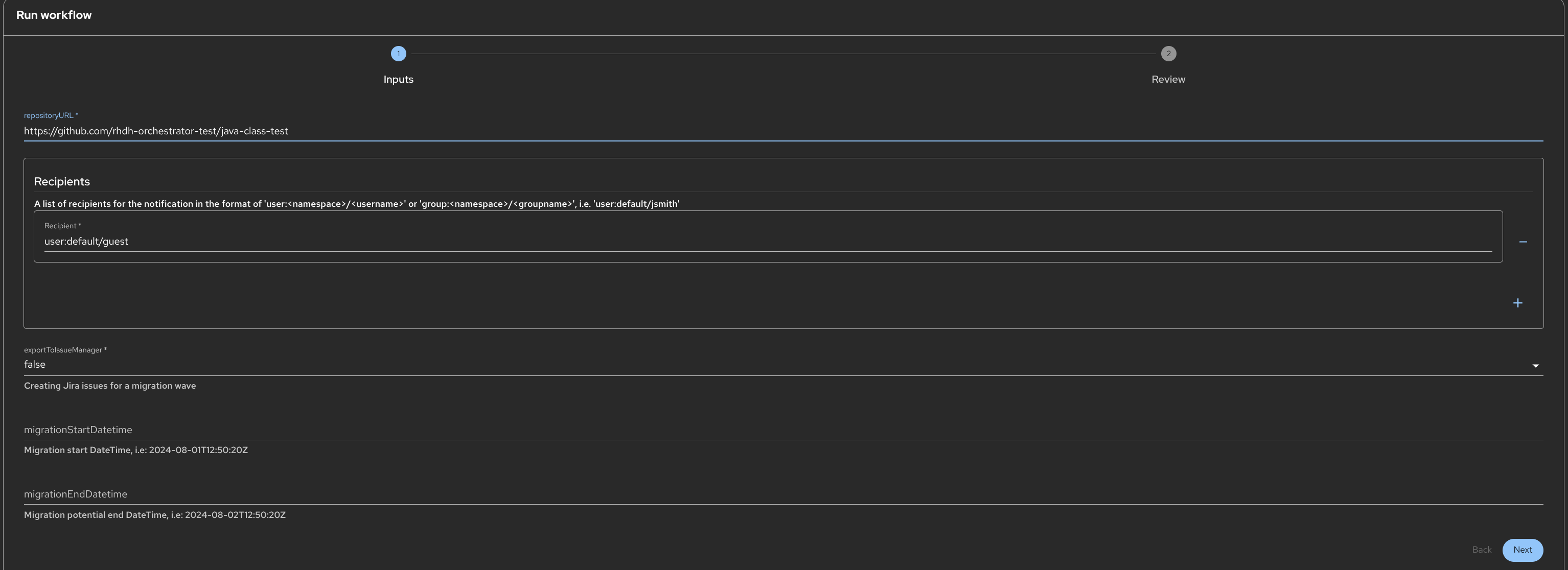Select the 'false' value in exportToIssueManager

click(x=35, y=364)
